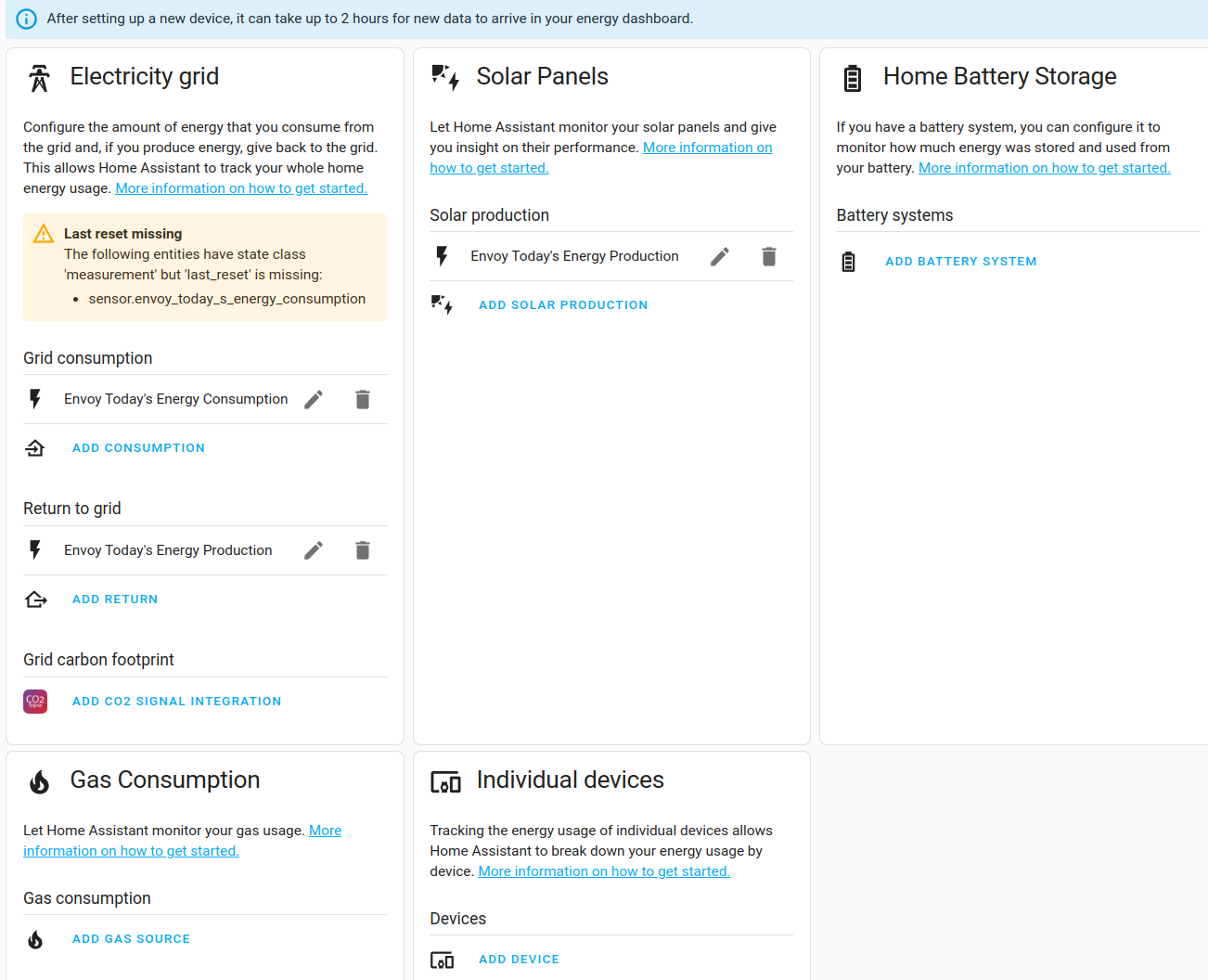Click the Home Battery Storage battery icon

852,78
